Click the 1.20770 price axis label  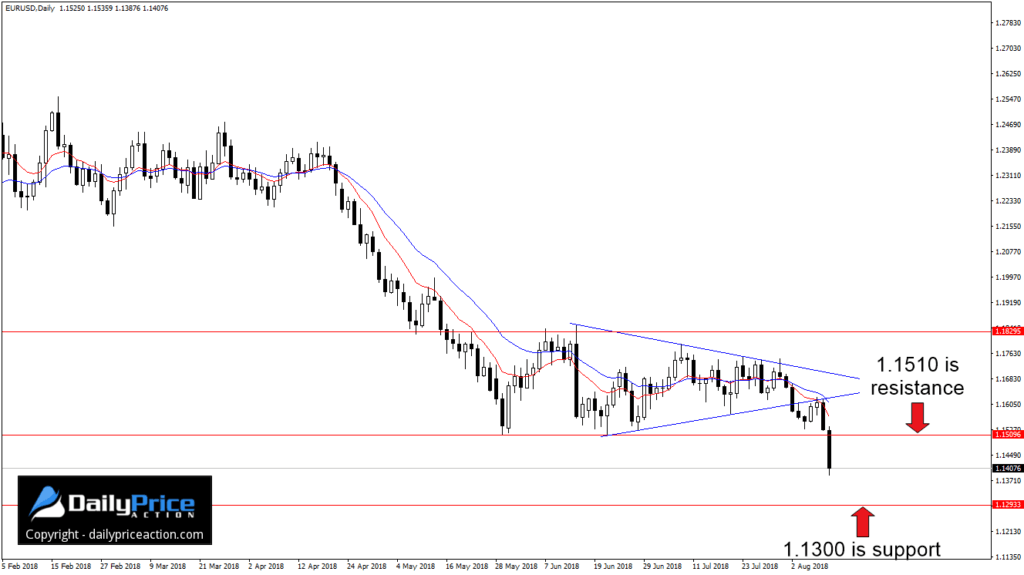click(x=1008, y=252)
